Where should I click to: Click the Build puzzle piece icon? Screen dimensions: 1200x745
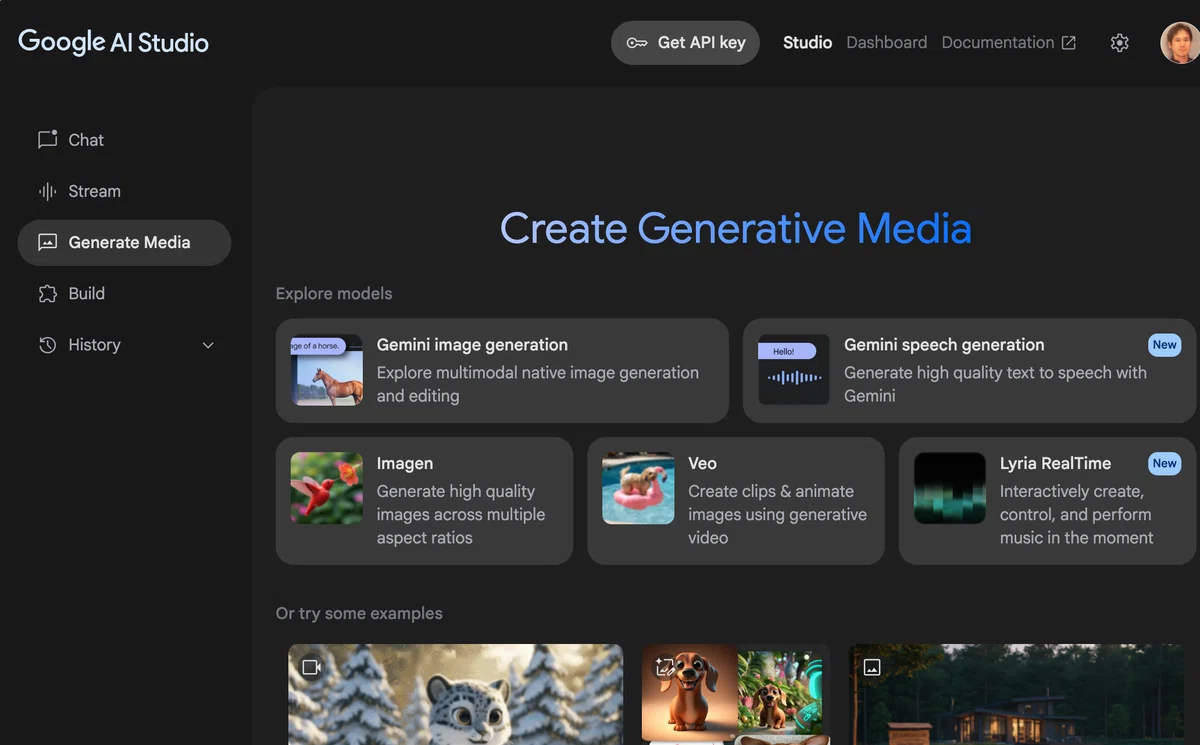point(47,293)
